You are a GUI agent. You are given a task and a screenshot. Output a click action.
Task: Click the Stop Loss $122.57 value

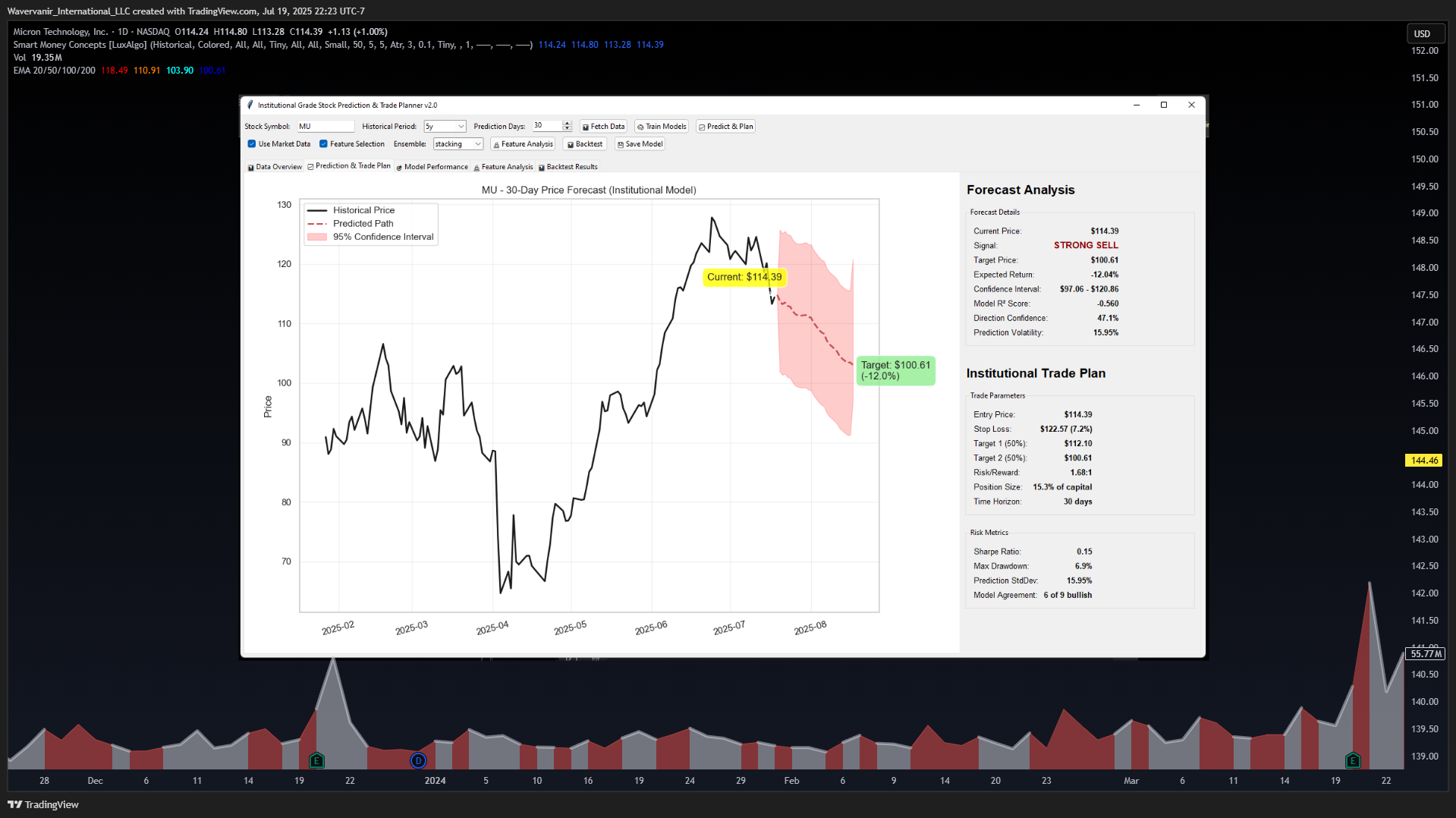pos(1066,429)
